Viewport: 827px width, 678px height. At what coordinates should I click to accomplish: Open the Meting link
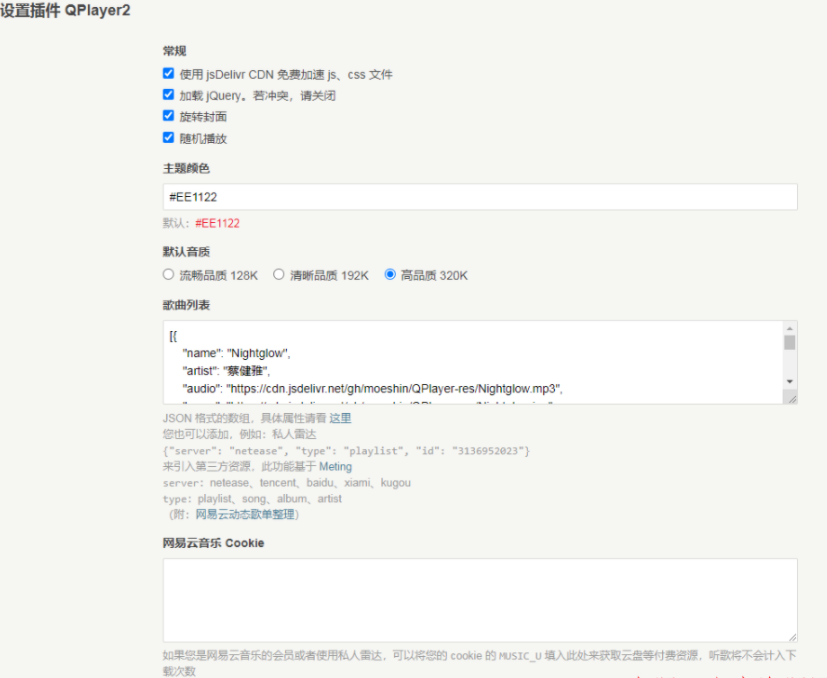(335, 467)
